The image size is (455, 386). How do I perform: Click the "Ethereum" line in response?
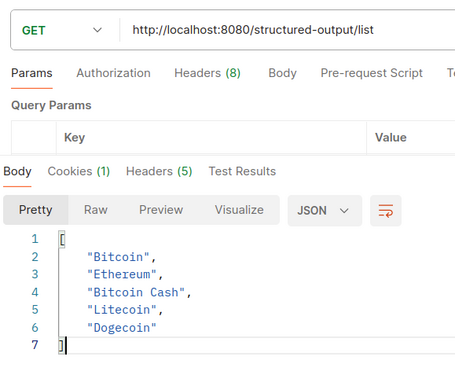(125, 274)
